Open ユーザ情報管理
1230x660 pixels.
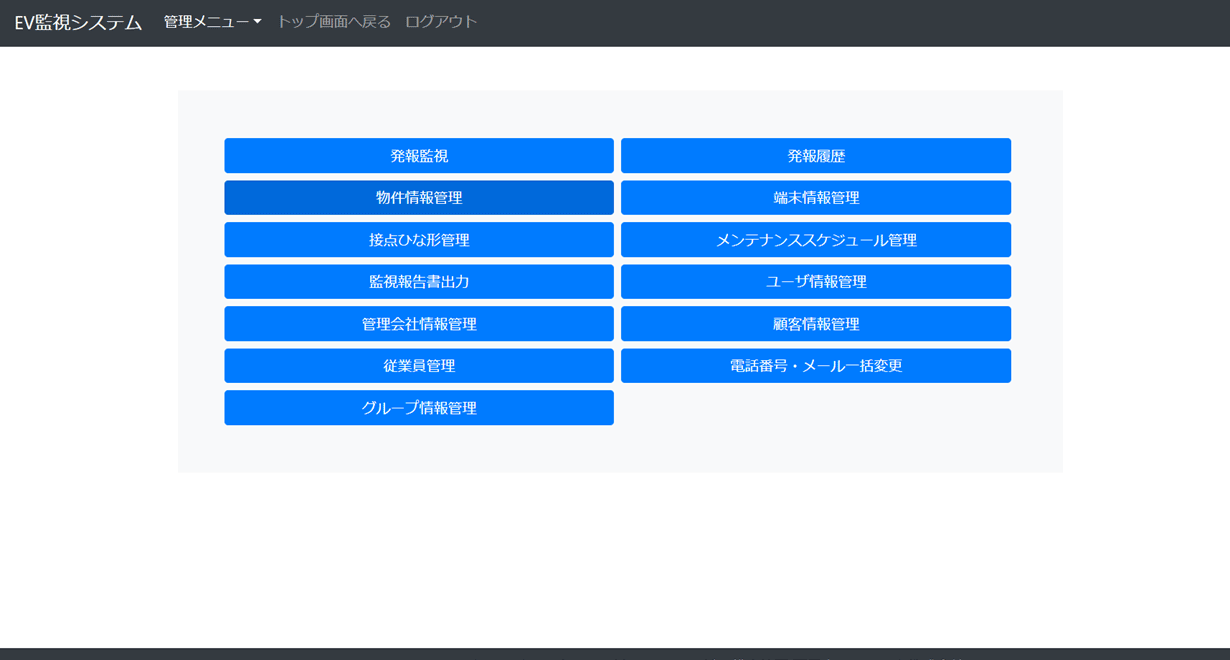(x=816, y=282)
